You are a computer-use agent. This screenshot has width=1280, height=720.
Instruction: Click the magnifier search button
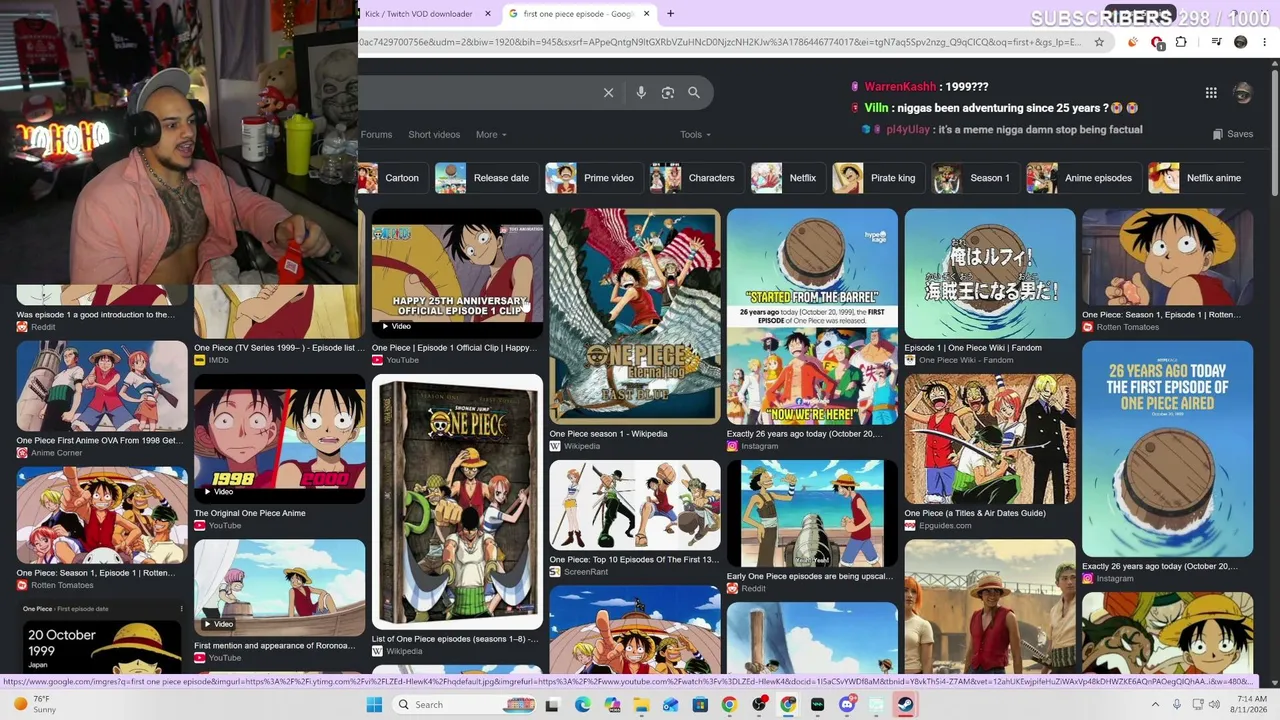[x=694, y=93]
